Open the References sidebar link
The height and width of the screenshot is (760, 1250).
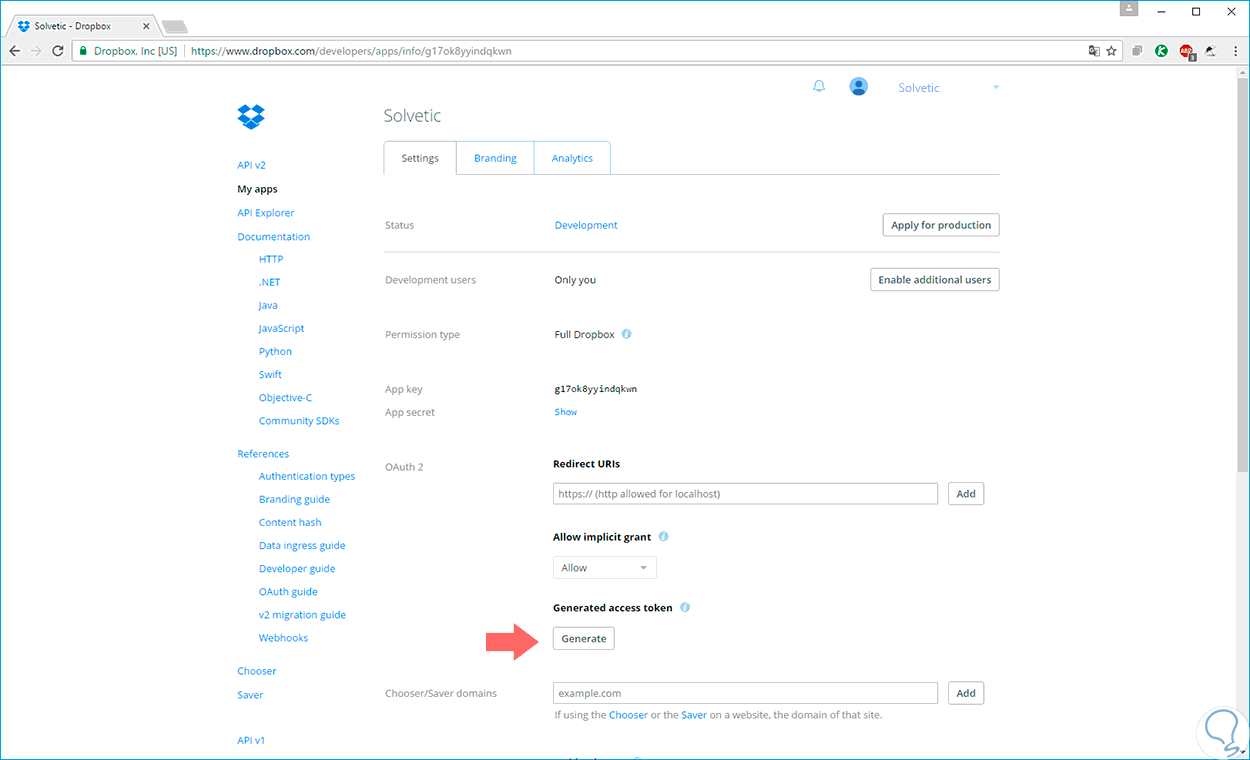[x=263, y=454]
